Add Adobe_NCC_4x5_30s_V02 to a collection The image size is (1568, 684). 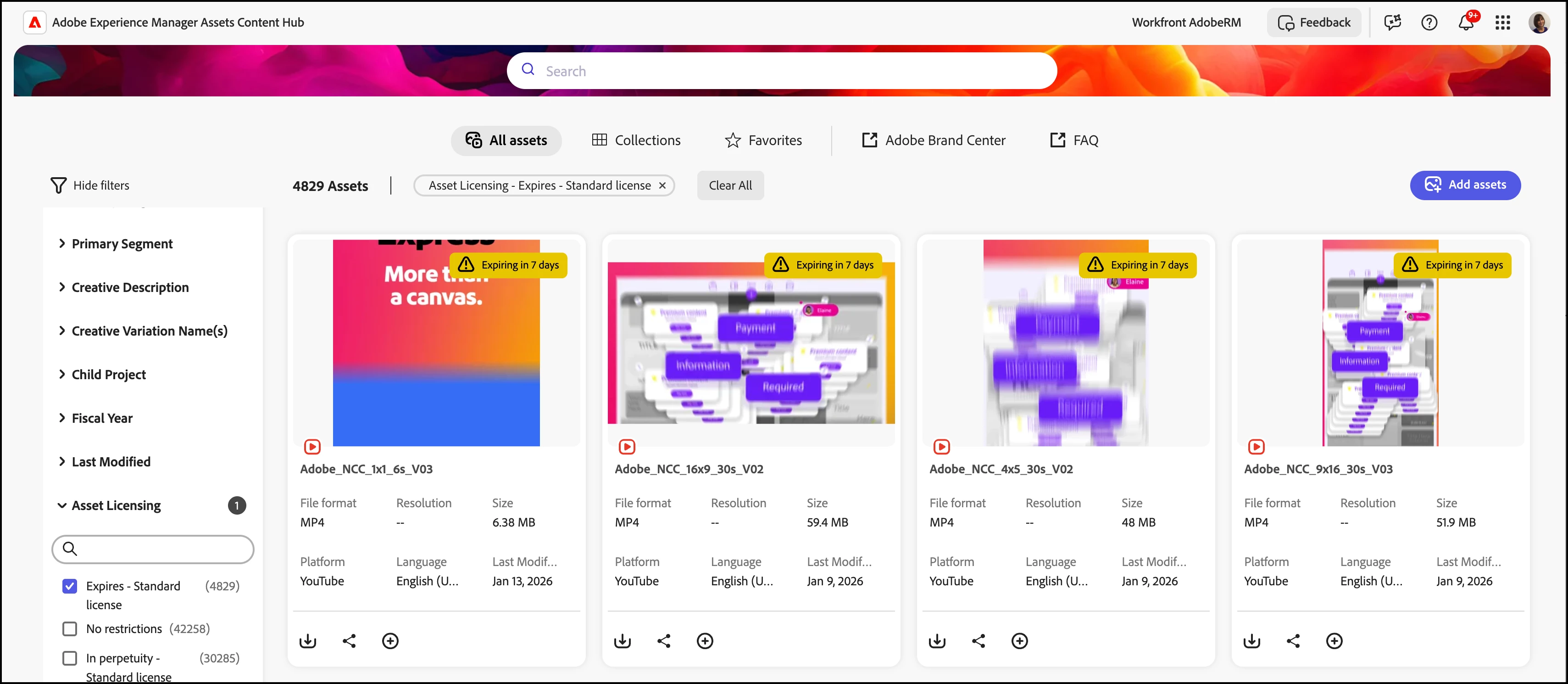coord(1019,641)
